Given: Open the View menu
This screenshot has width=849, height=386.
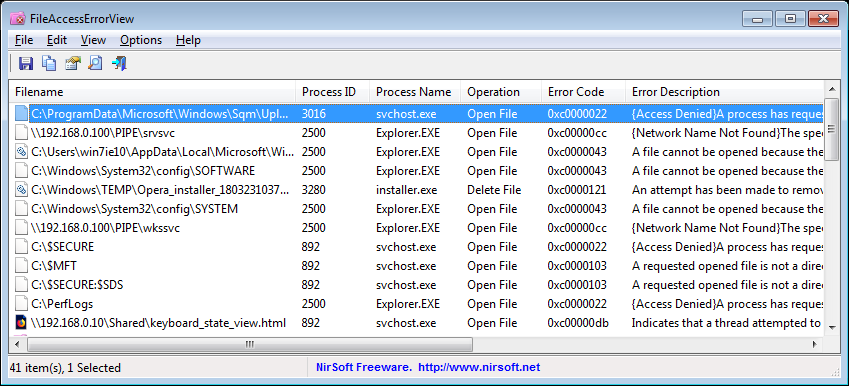Looking at the screenshot, I should coord(93,40).
